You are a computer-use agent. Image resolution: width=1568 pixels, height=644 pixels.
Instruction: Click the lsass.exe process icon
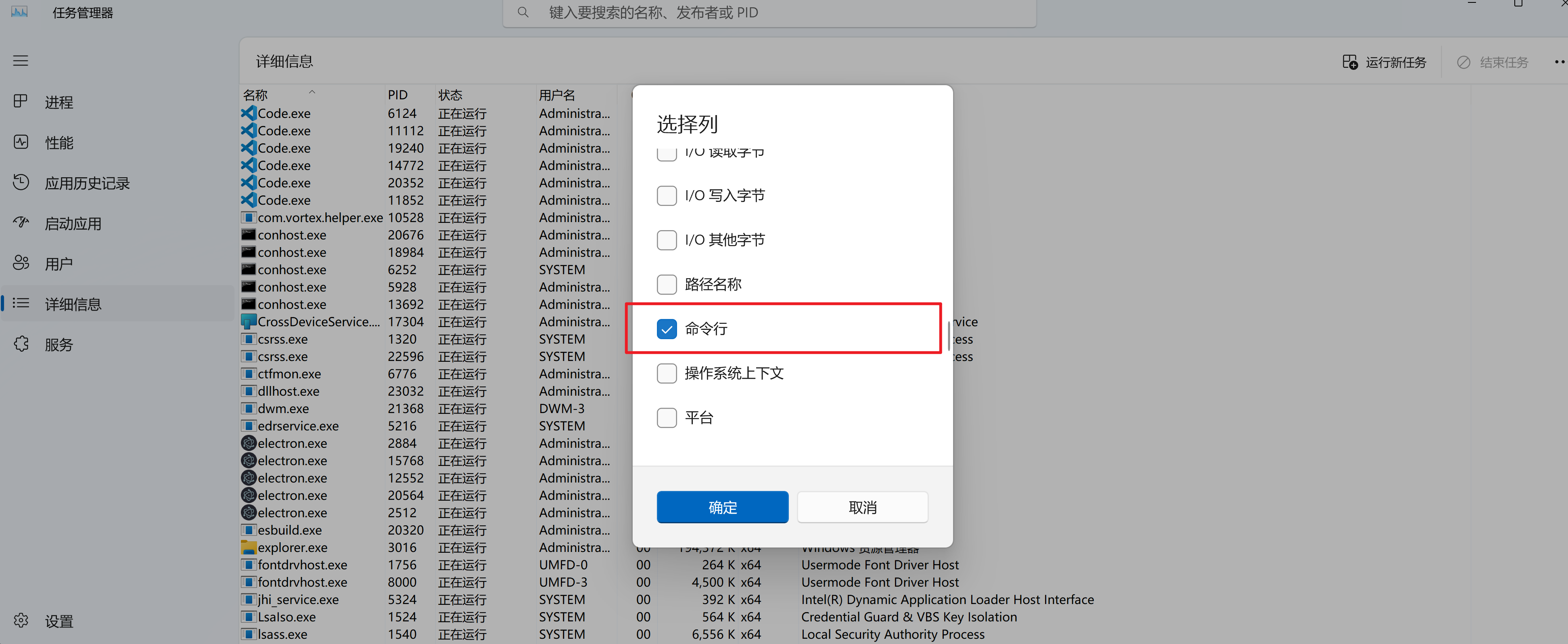[x=248, y=634]
